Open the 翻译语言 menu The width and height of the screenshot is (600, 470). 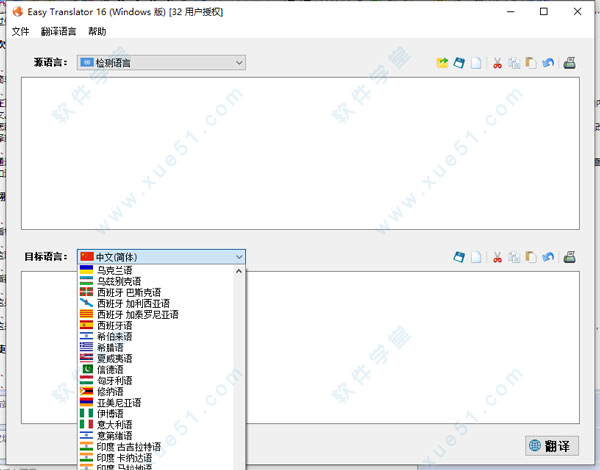point(59,31)
